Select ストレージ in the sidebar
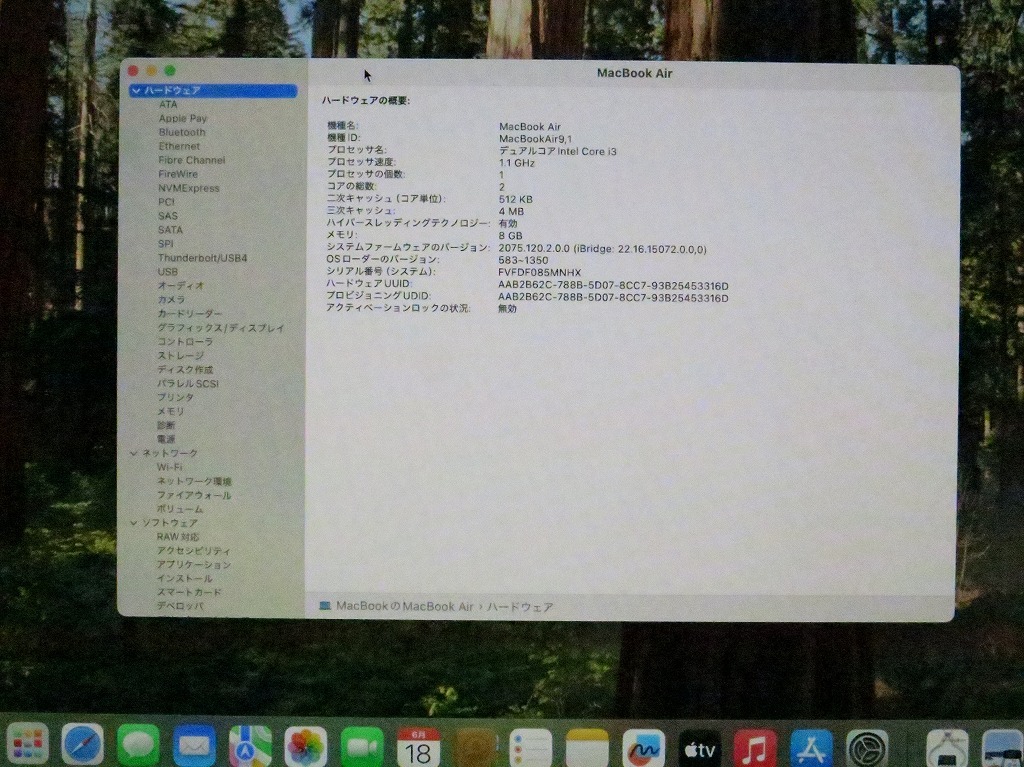1024x767 pixels. click(x=180, y=355)
